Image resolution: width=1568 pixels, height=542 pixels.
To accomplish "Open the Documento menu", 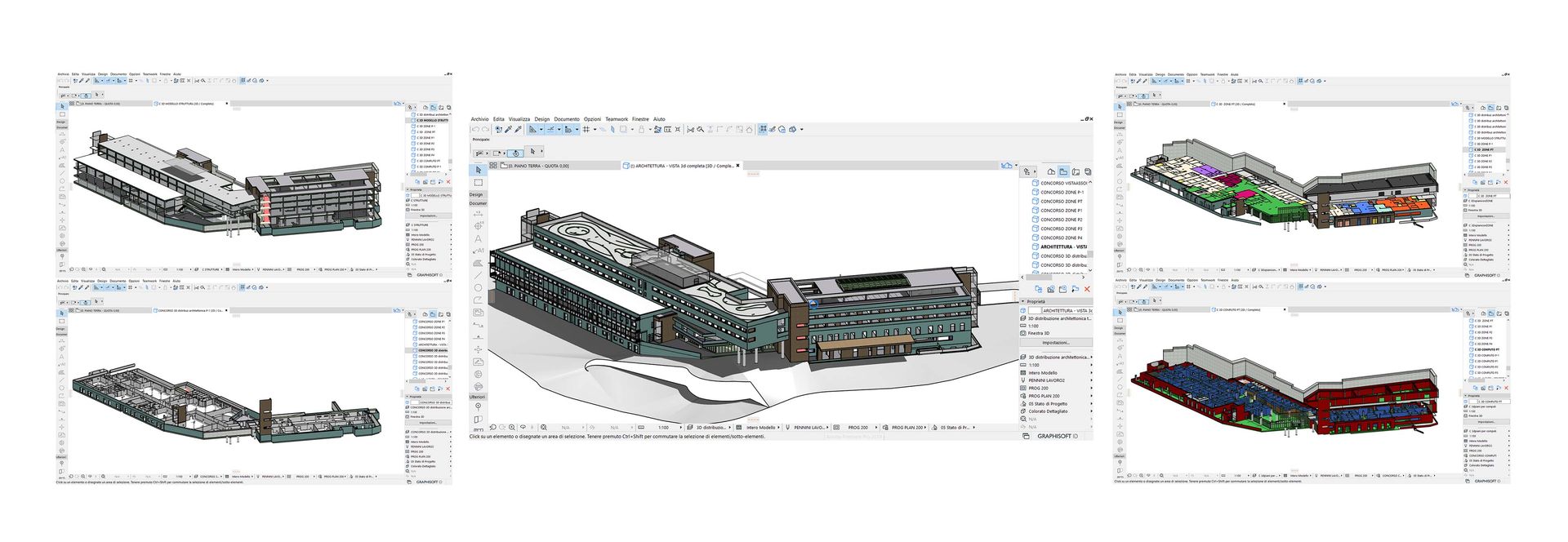I will [566, 119].
